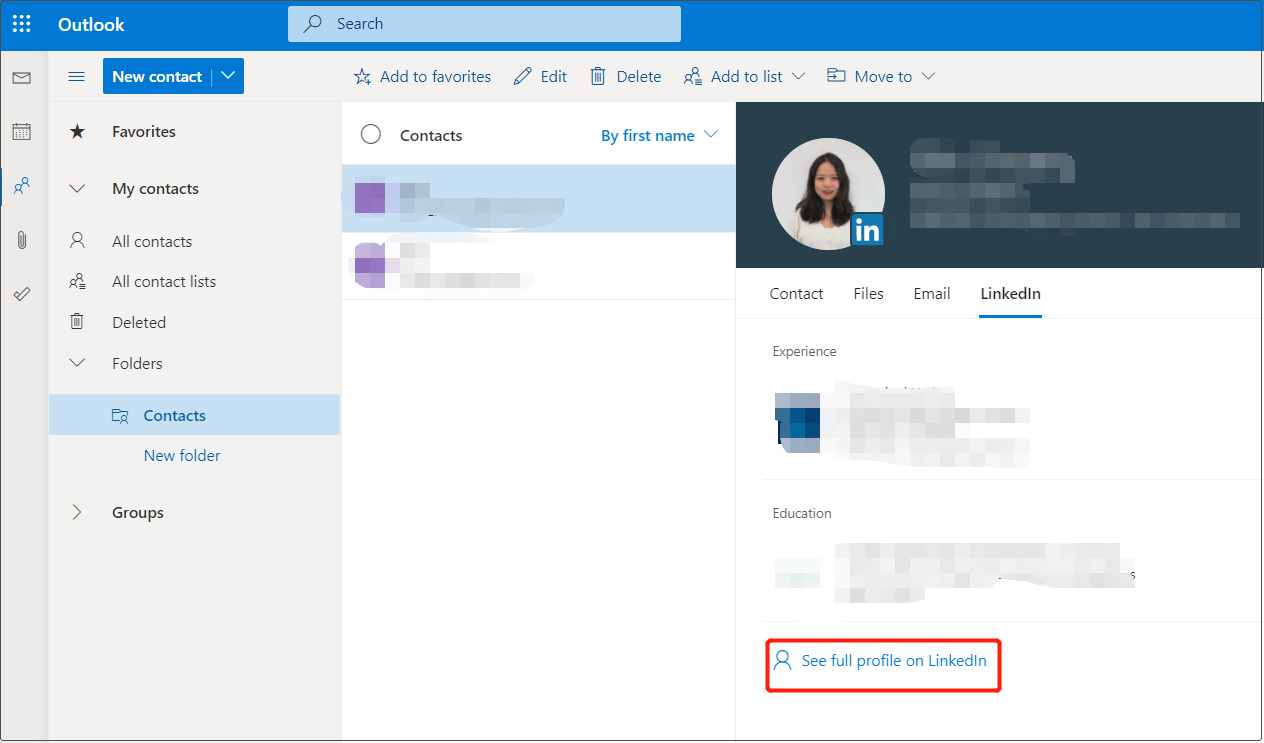Switch to the Contact tab

coord(796,293)
